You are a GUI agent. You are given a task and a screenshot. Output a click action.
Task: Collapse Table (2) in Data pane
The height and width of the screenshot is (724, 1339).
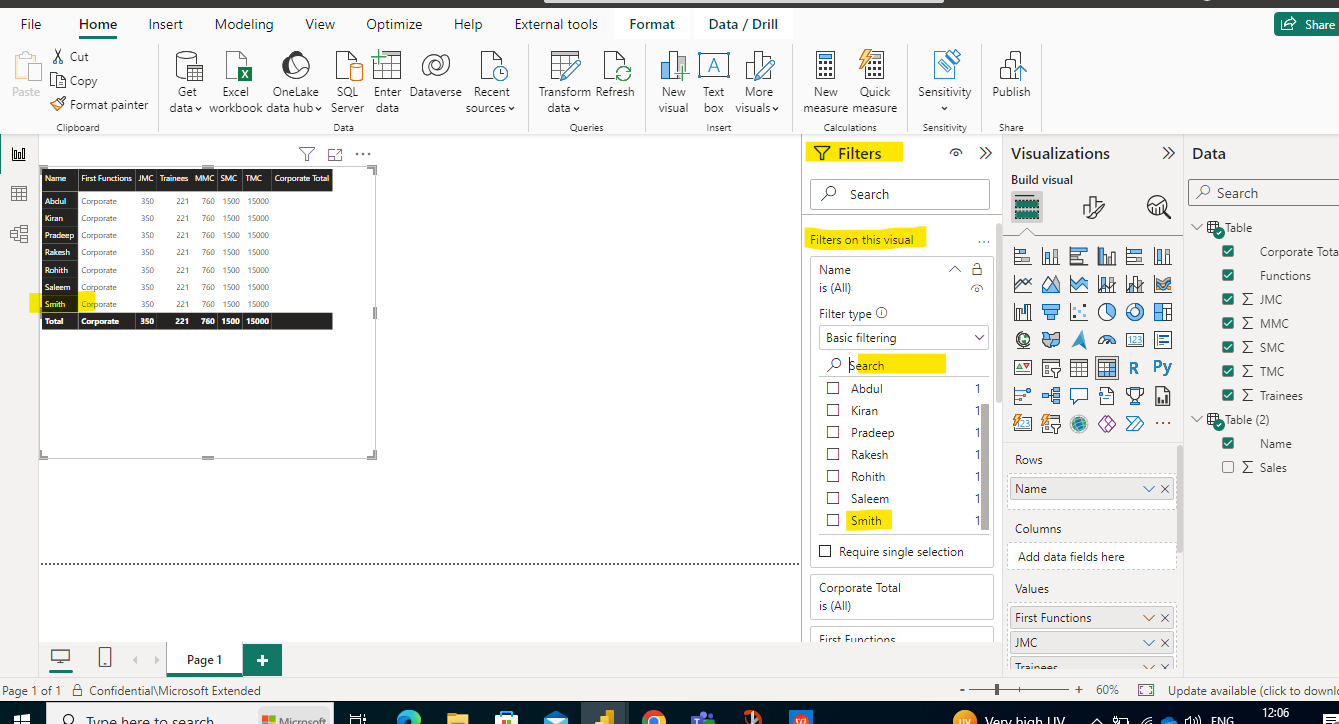(x=1197, y=419)
